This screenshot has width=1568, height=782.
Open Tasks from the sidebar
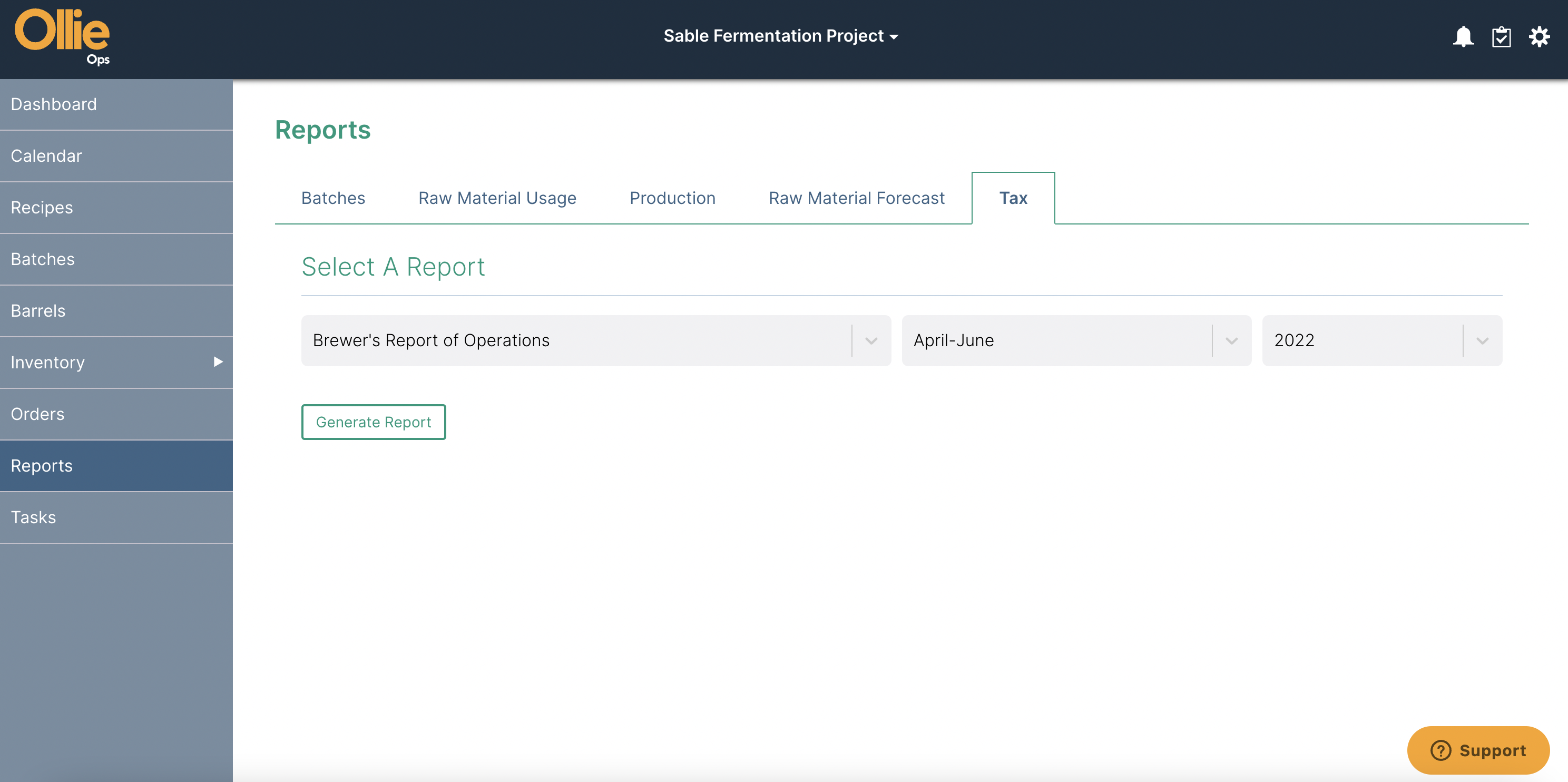34,516
